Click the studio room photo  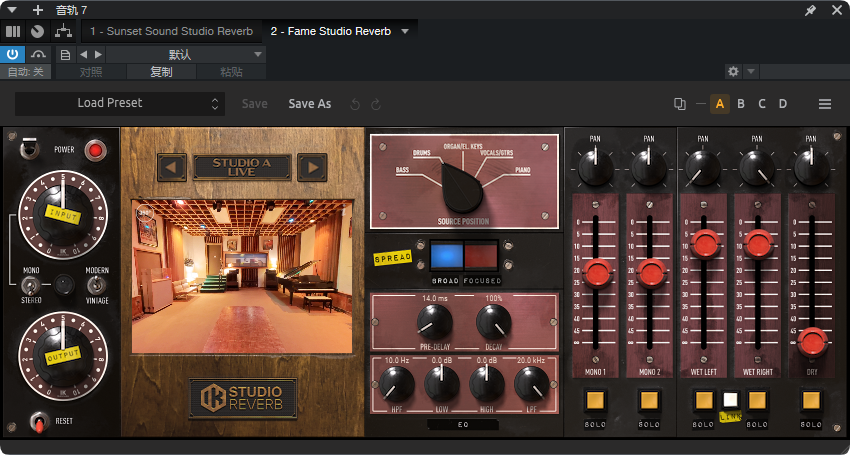(242, 277)
